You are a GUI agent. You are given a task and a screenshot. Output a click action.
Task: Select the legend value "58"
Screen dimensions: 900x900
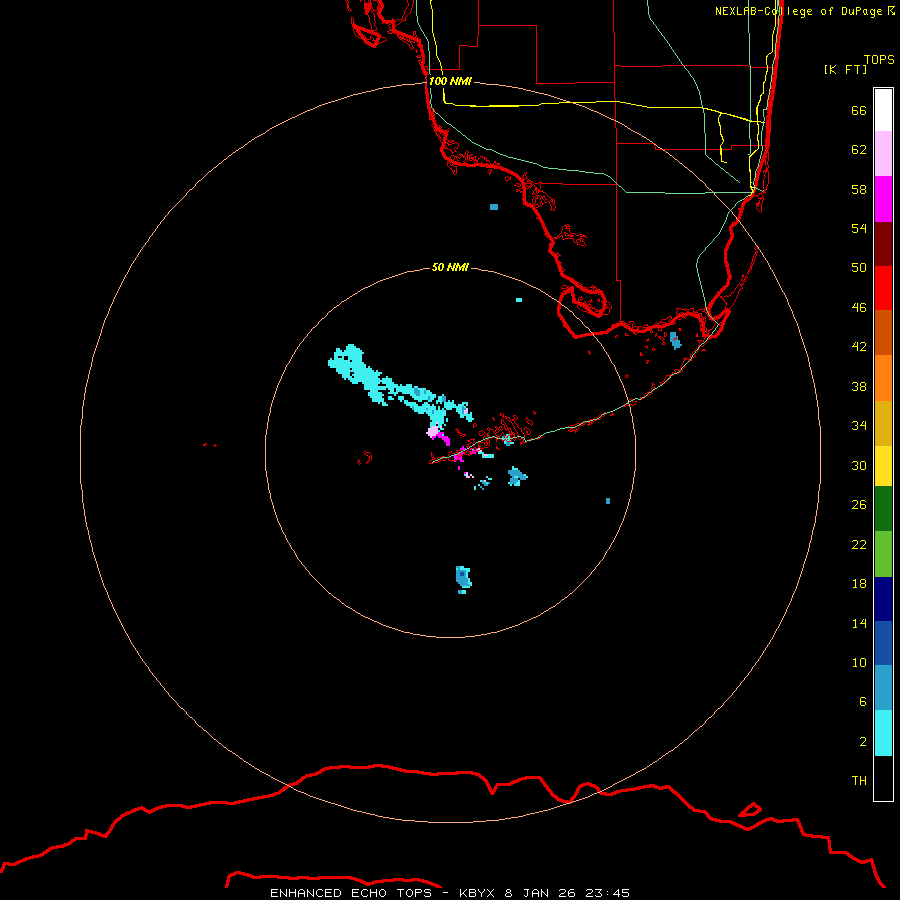pyautogui.click(x=859, y=189)
